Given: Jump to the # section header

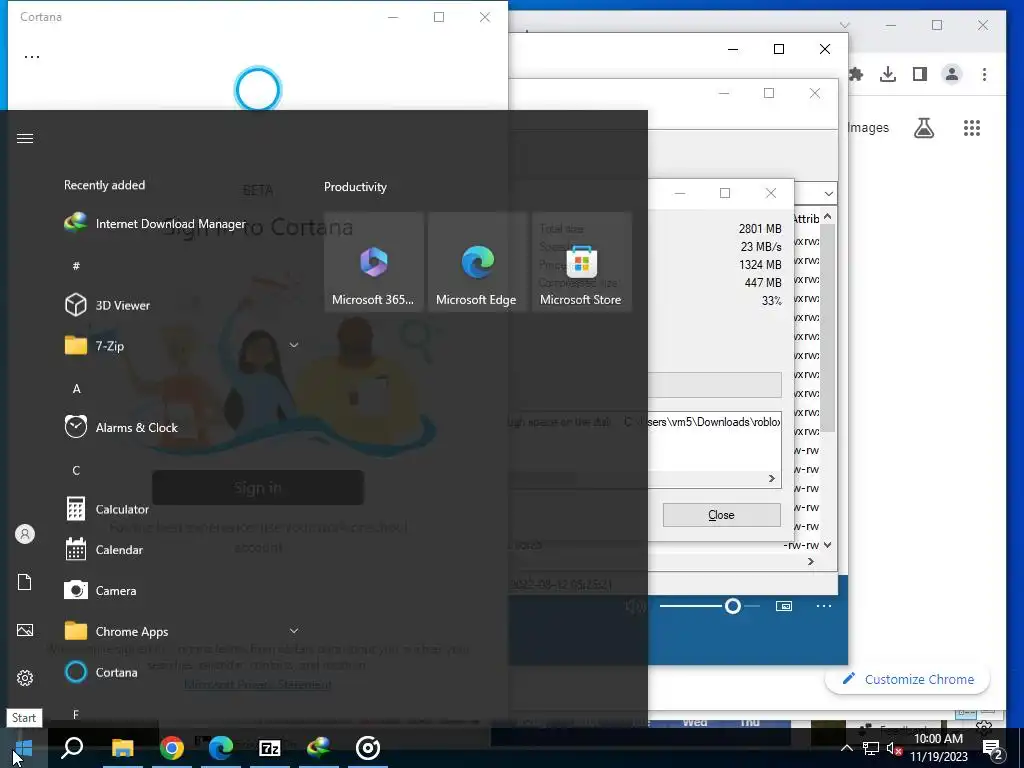Looking at the screenshot, I should 76,265.
